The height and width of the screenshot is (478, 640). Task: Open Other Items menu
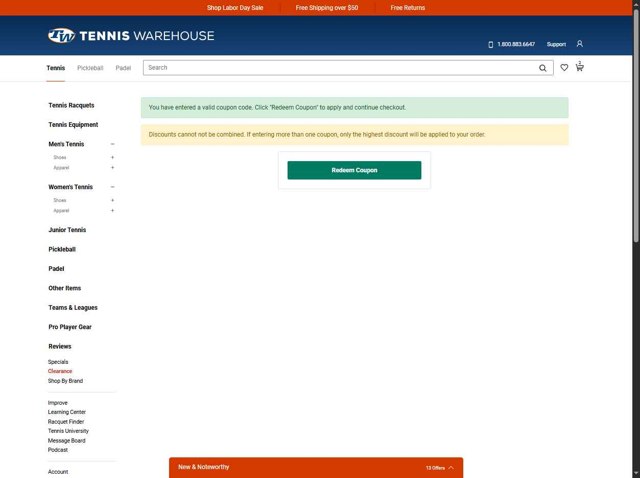[64, 288]
